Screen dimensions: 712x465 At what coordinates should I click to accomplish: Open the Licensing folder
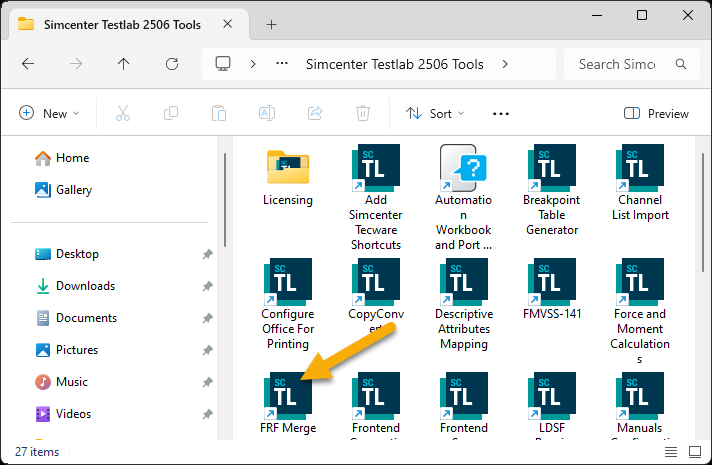pyautogui.click(x=288, y=168)
